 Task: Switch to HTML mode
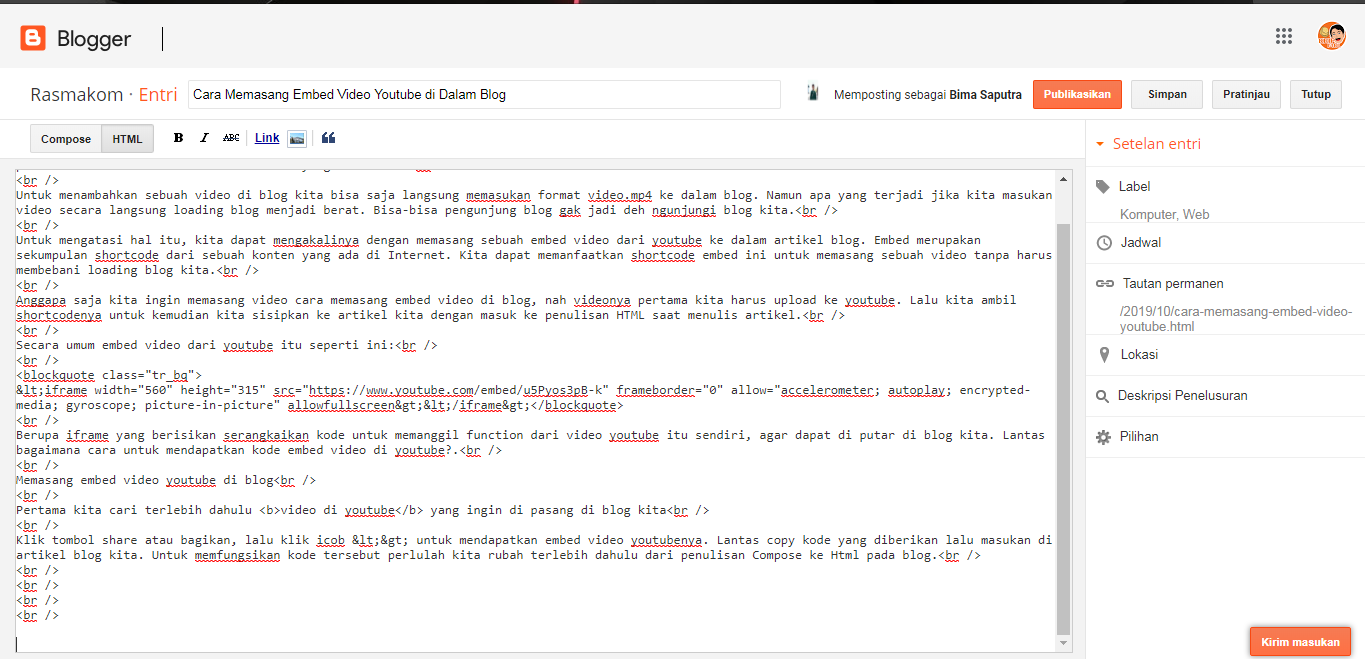coord(127,139)
